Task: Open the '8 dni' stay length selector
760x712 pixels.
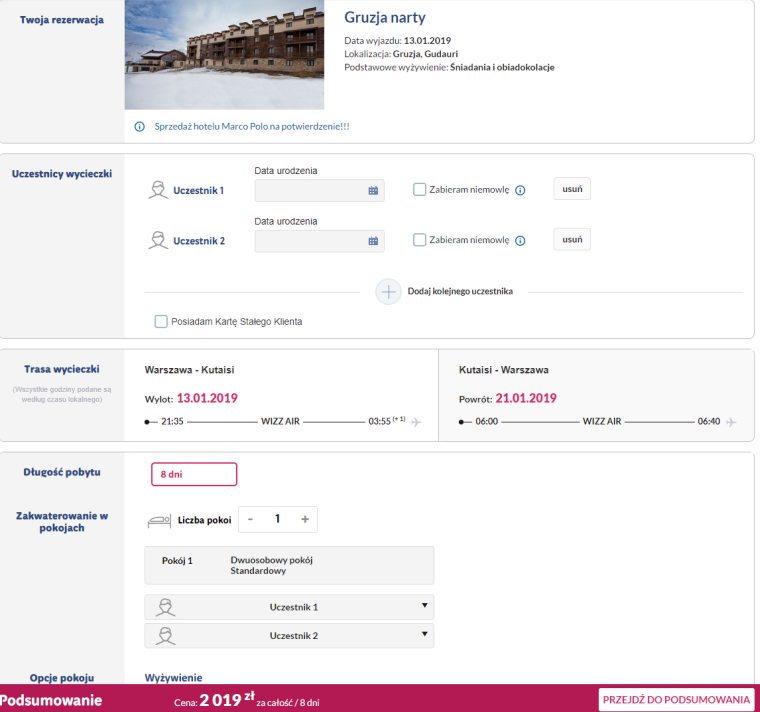Action: (x=194, y=474)
